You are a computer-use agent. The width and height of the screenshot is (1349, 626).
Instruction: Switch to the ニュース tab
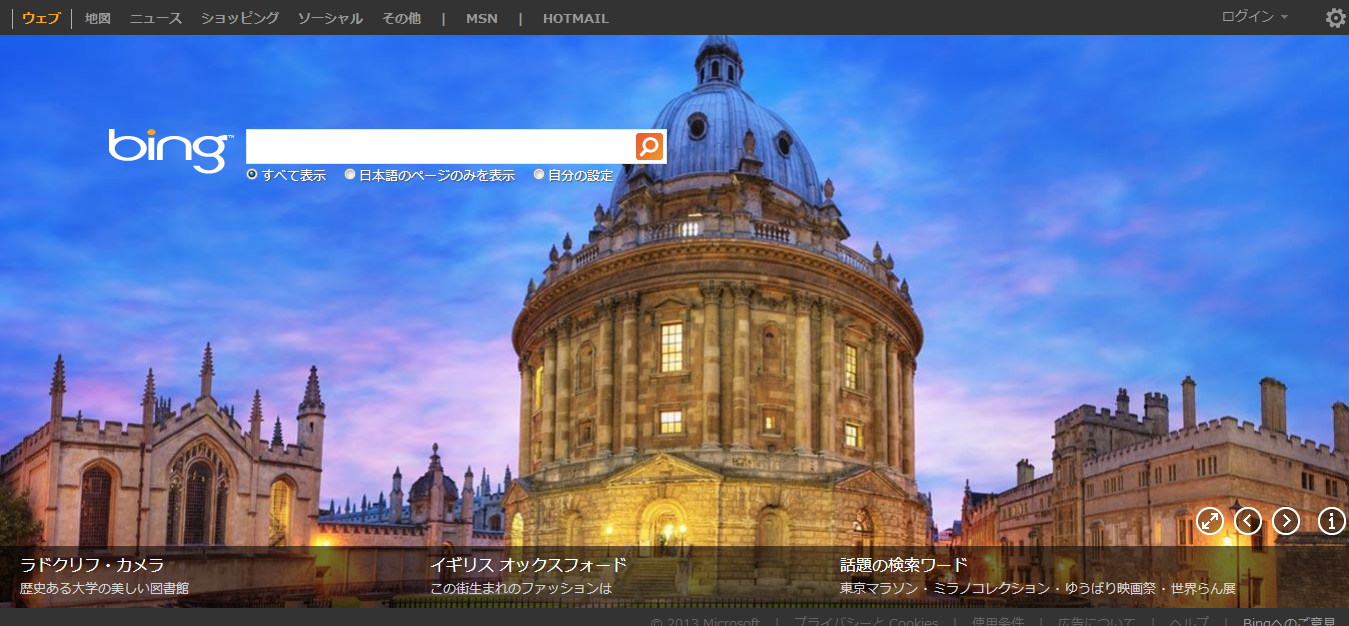click(x=156, y=18)
